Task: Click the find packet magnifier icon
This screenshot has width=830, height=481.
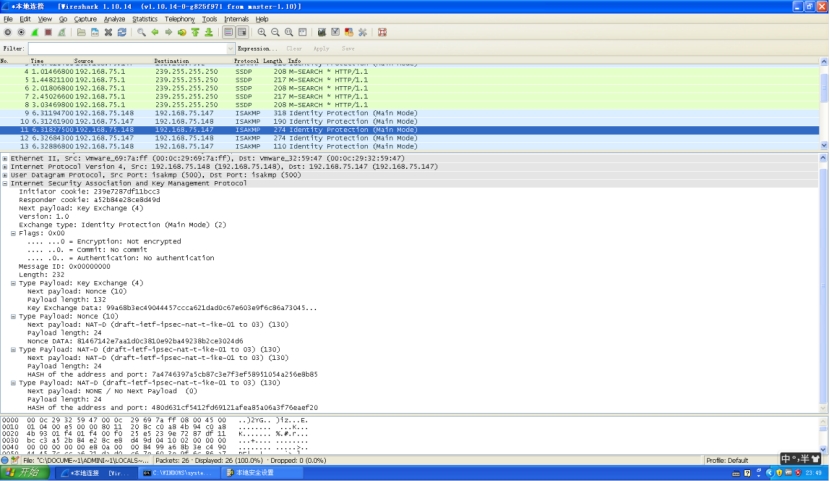Action: click(142, 32)
